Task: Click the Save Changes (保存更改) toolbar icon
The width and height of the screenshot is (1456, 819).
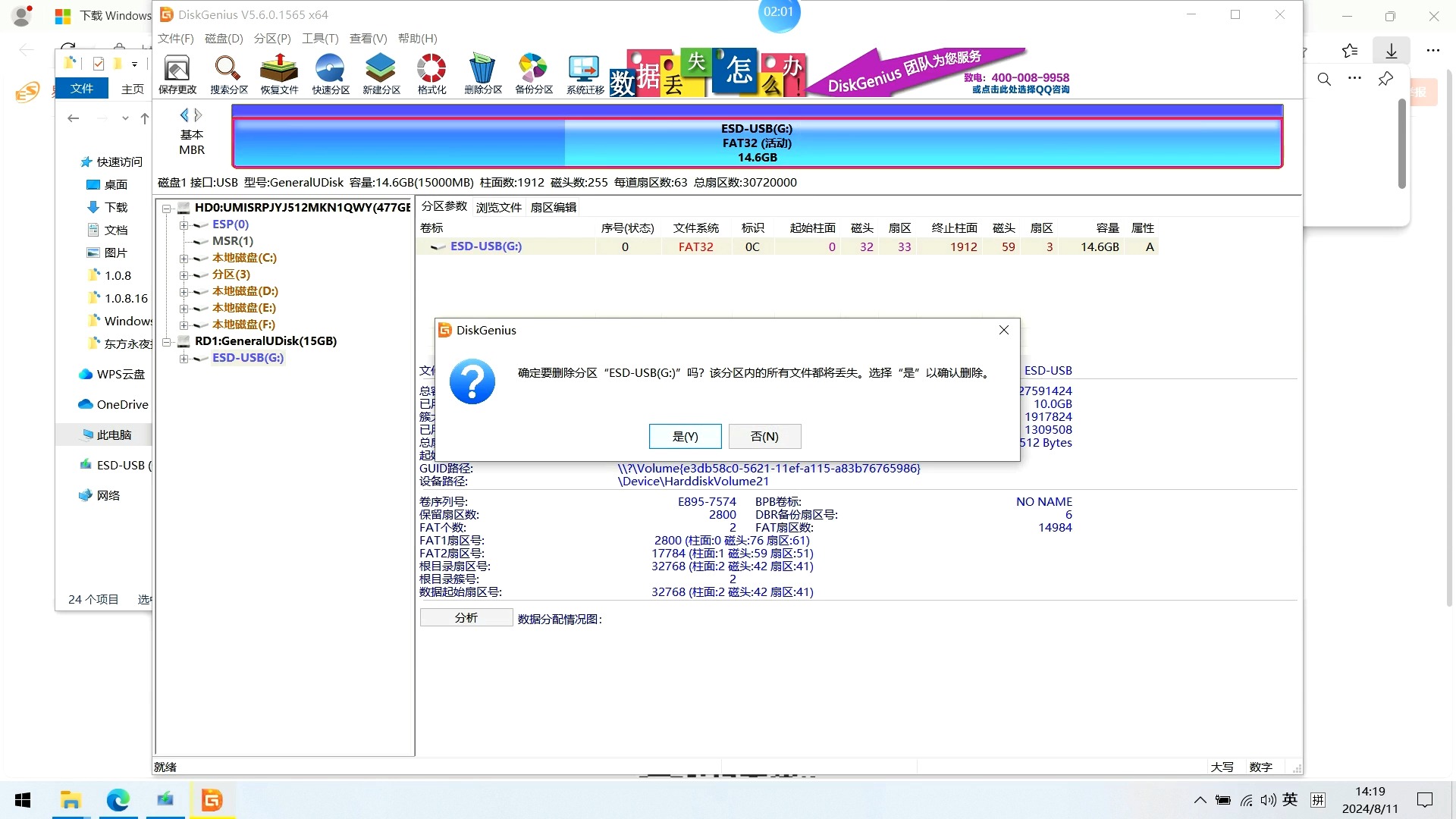Action: (x=177, y=74)
